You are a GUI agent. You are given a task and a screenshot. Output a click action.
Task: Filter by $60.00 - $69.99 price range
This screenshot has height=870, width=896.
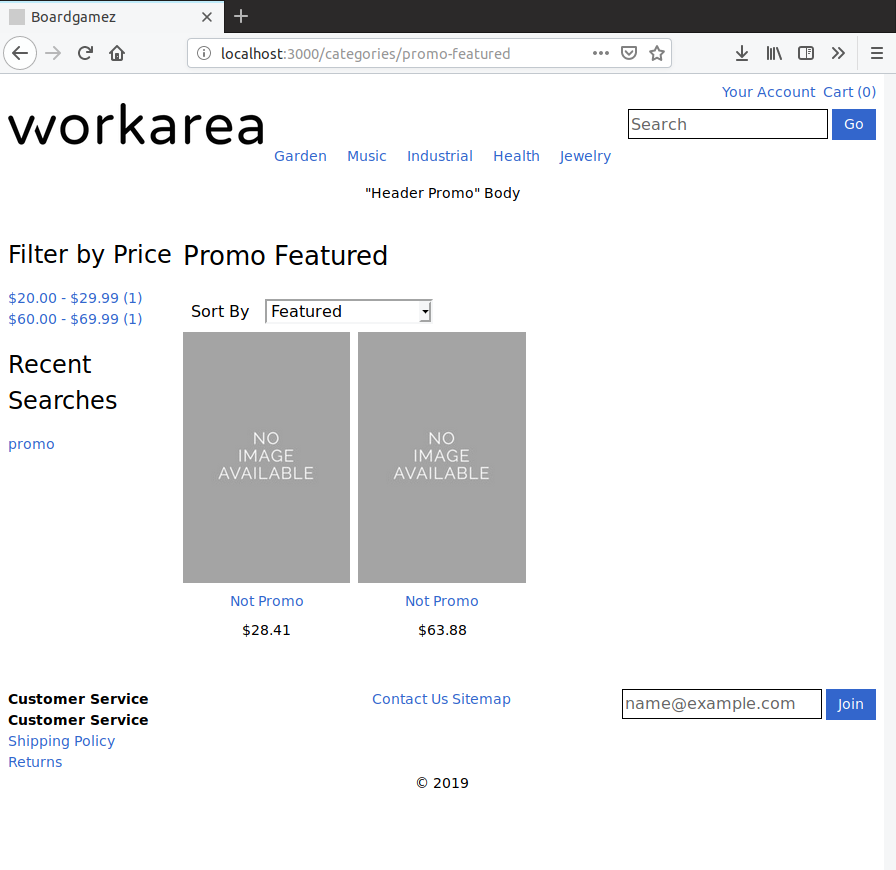tap(75, 319)
